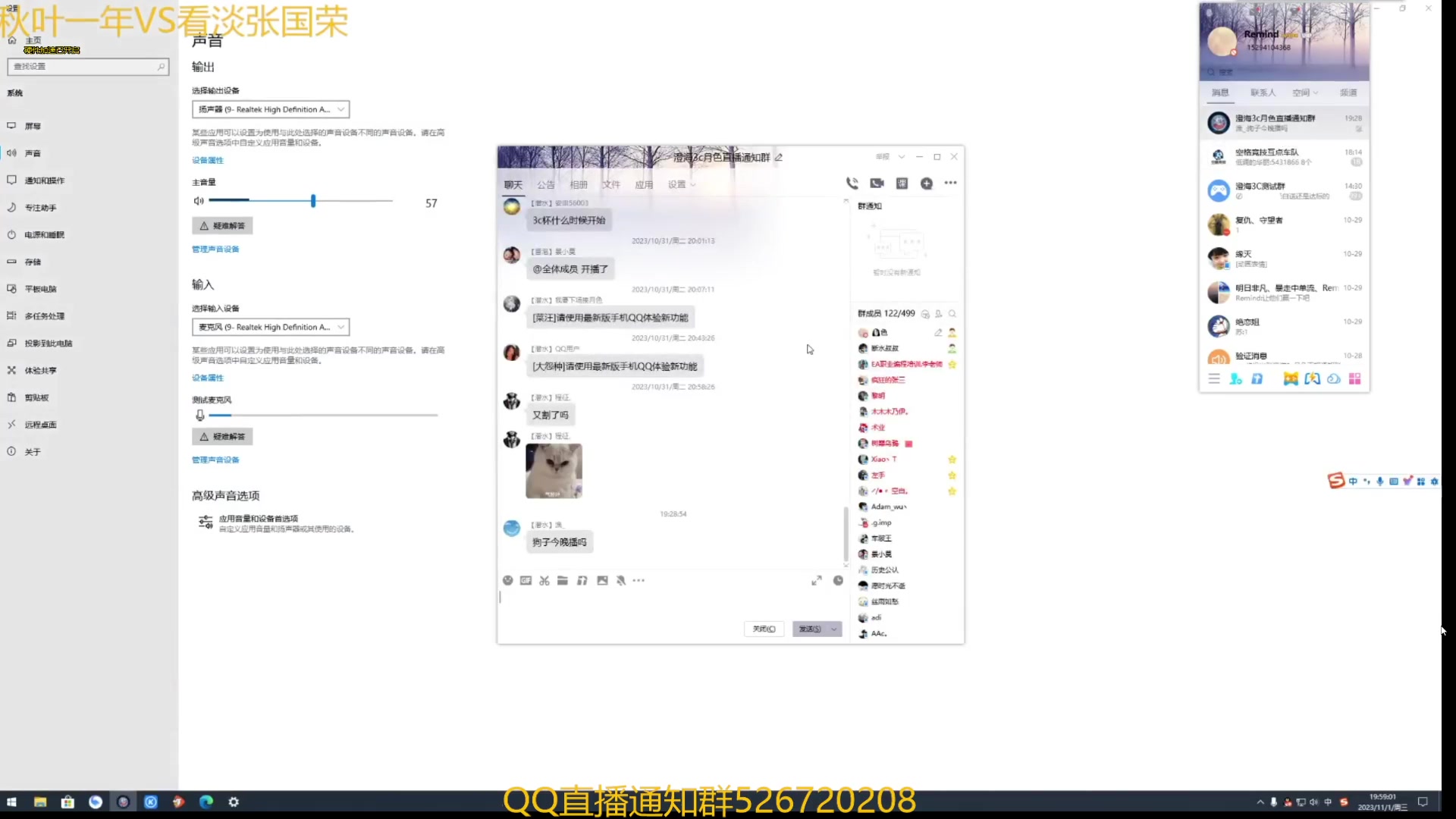Screen dimensions: 1456x819
Task: Select 电源和睡眠 in Settings sidebar
Action: click(45, 235)
